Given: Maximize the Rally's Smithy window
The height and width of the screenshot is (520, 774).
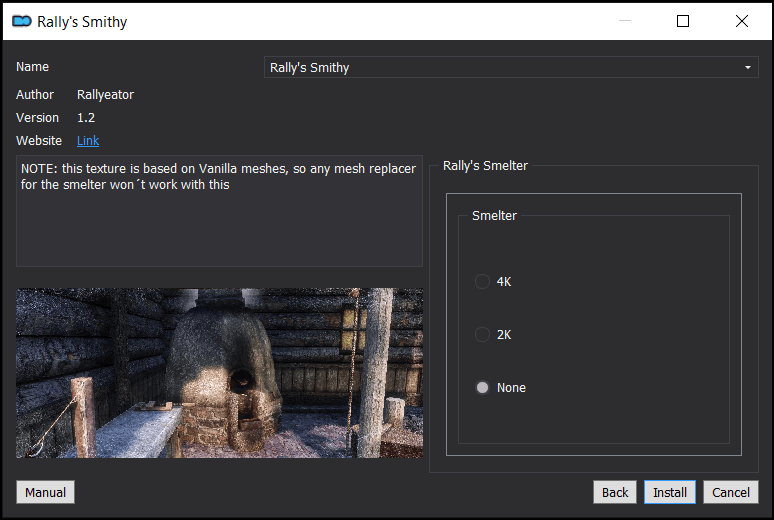Looking at the screenshot, I should pyautogui.click(x=683, y=21).
